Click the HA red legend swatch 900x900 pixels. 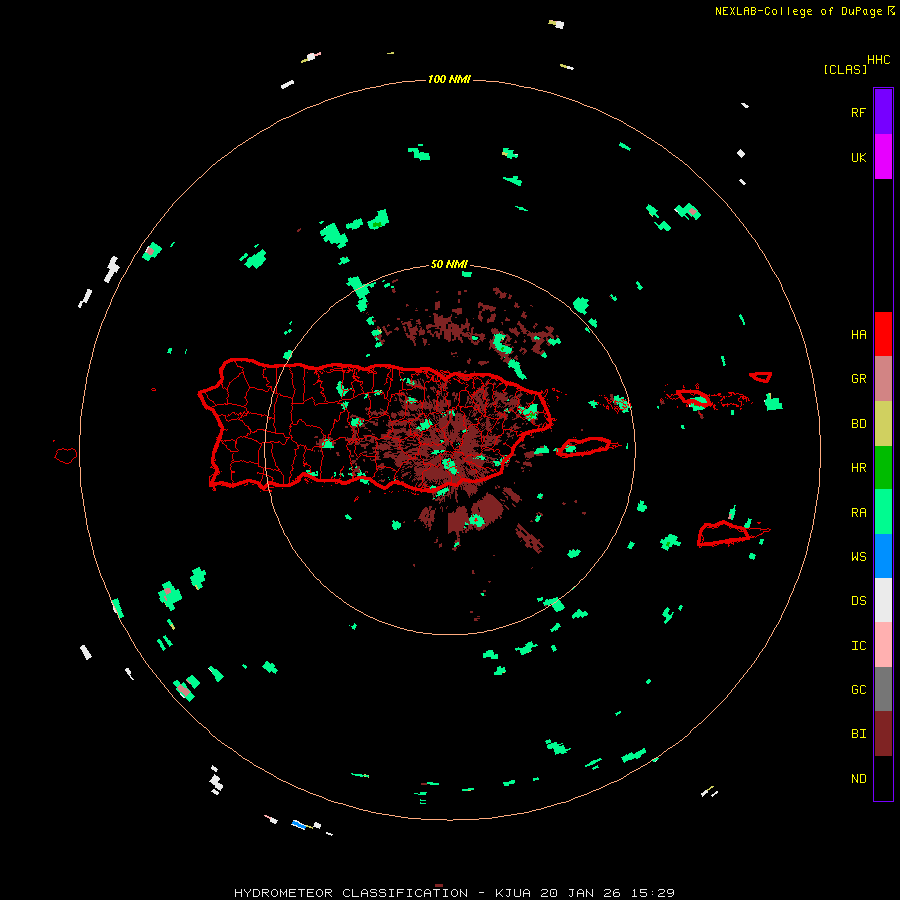pyautogui.click(x=883, y=334)
